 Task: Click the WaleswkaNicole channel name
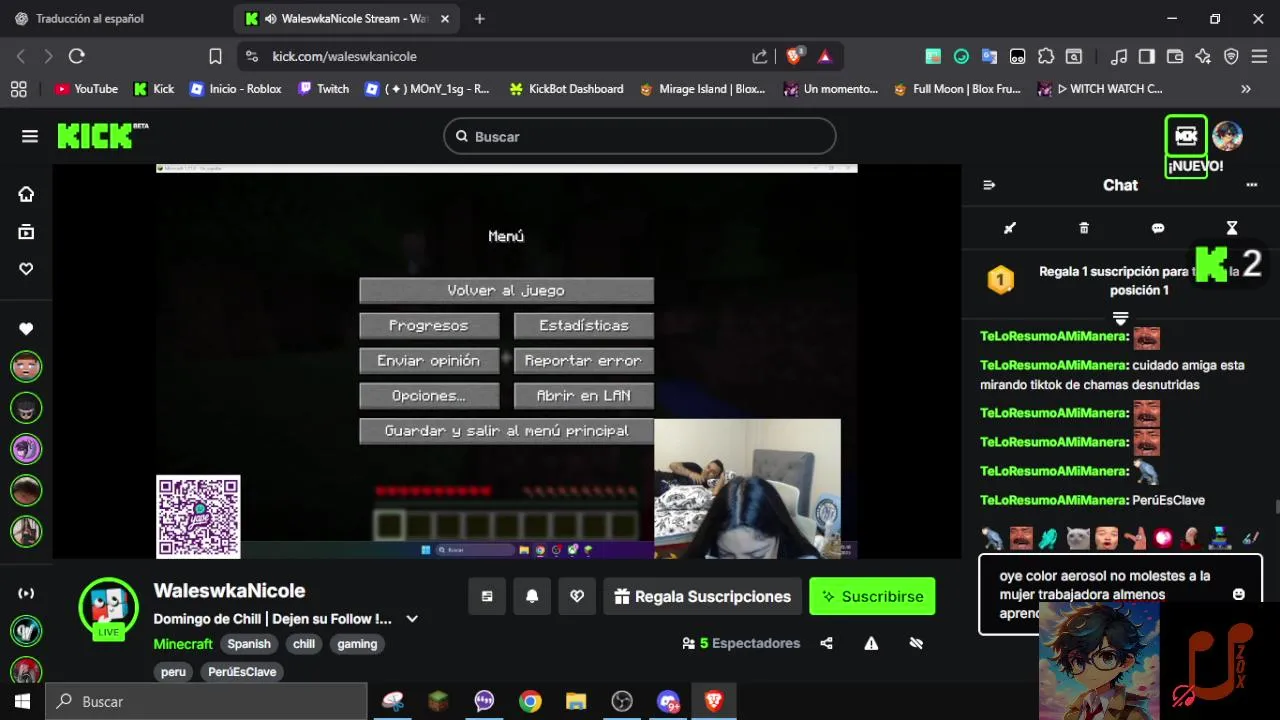pyautogui.click(x=229, y=591)
